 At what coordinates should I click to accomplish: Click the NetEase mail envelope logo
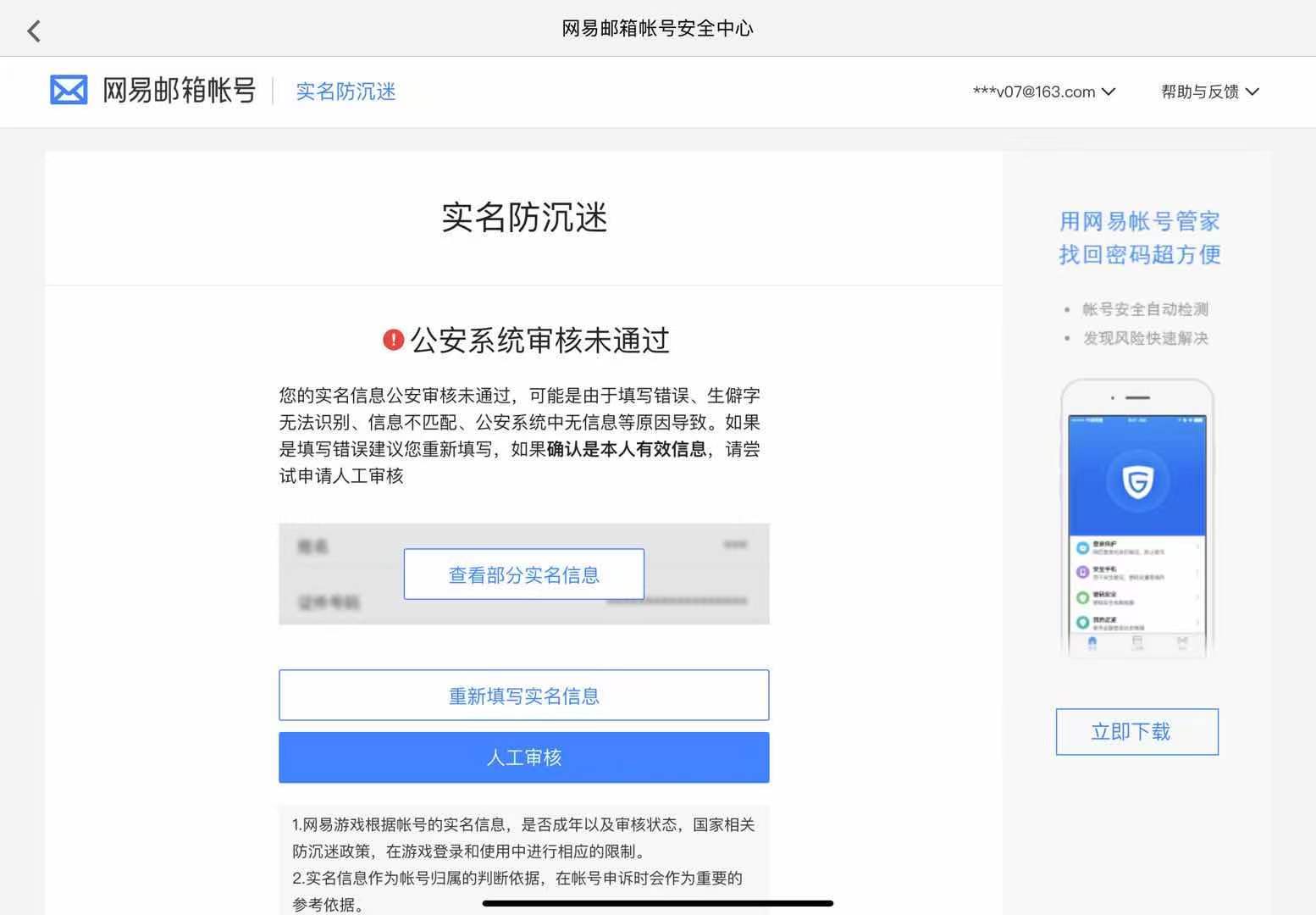coord(69,90)
